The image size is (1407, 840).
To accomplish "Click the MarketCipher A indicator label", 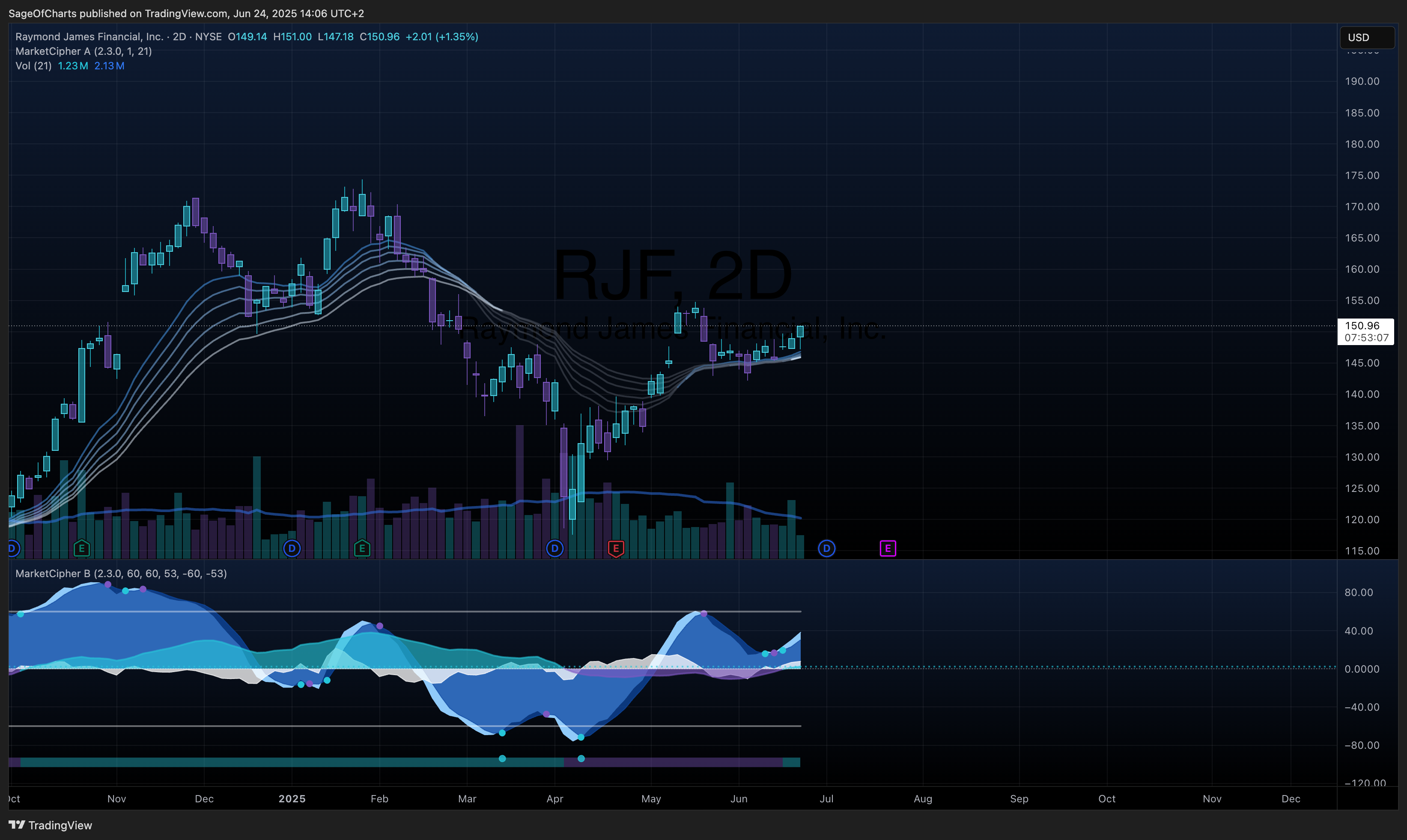I will [83, 51].
